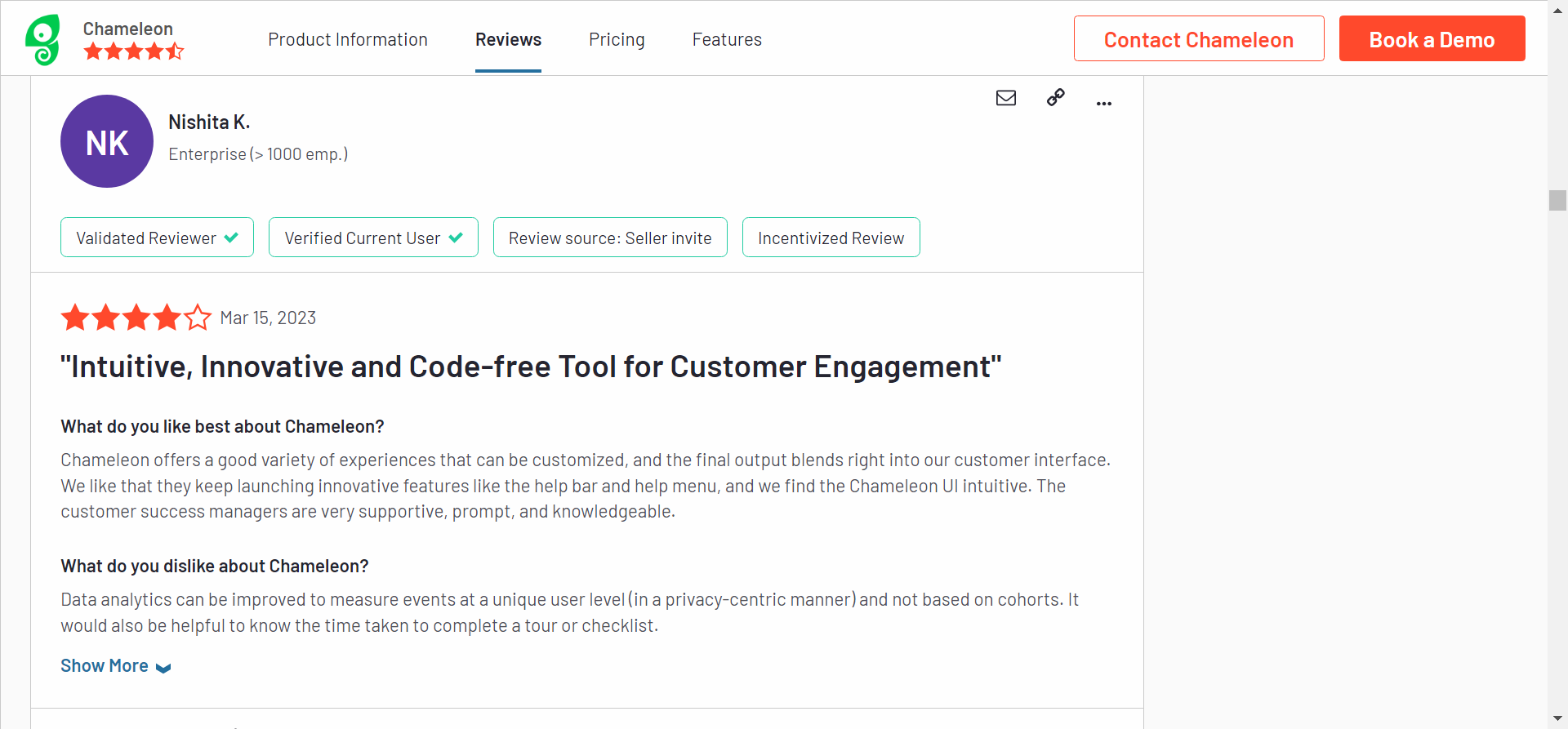
Task: Copy review link via chain icon
Action: (1056, 97)
